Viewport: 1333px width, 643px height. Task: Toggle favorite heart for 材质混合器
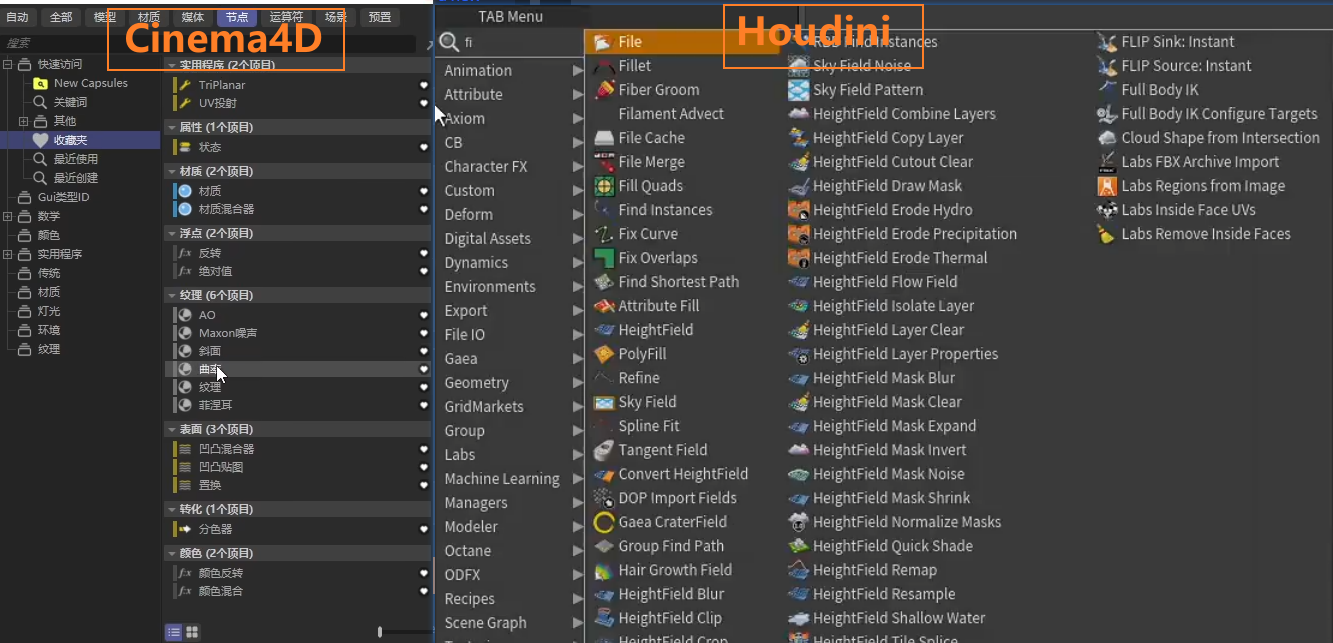tap(423, 209)
